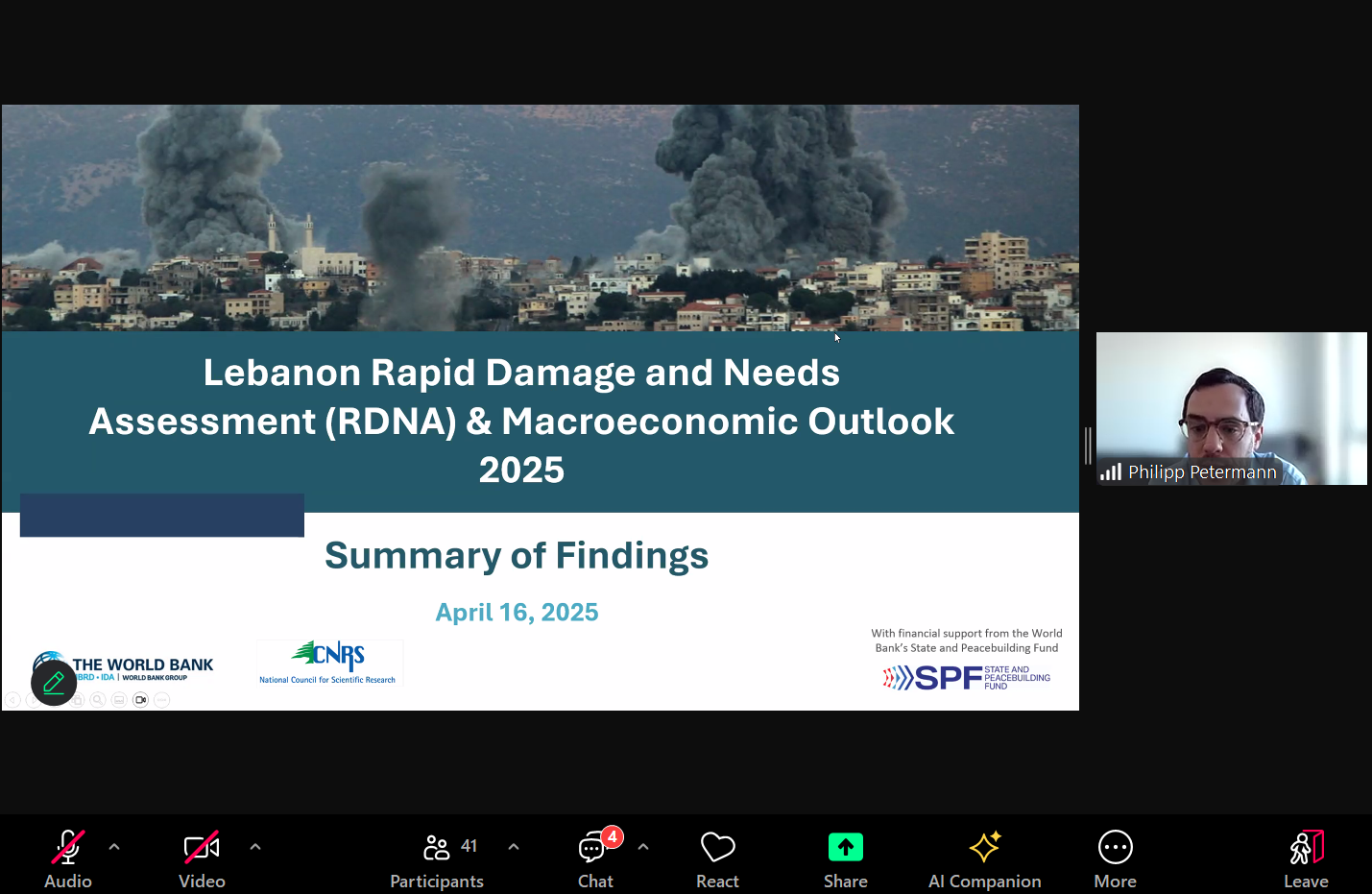Click participant name 'Philipp Petermann' label
The height and width of the screenshot is (894, 1372).
[x=1202, y=471]
